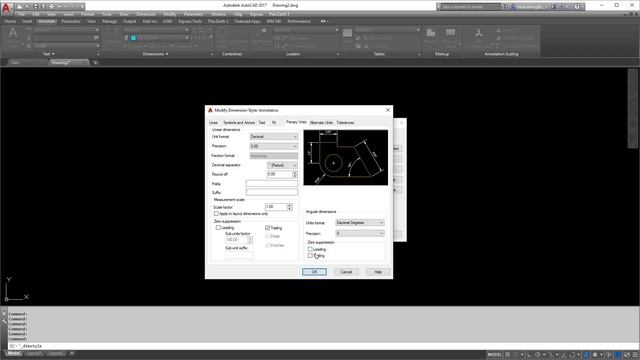This screenshot has width=640, height=360.
Task: Switch to the Fit tab
Action: click(274, 122)
